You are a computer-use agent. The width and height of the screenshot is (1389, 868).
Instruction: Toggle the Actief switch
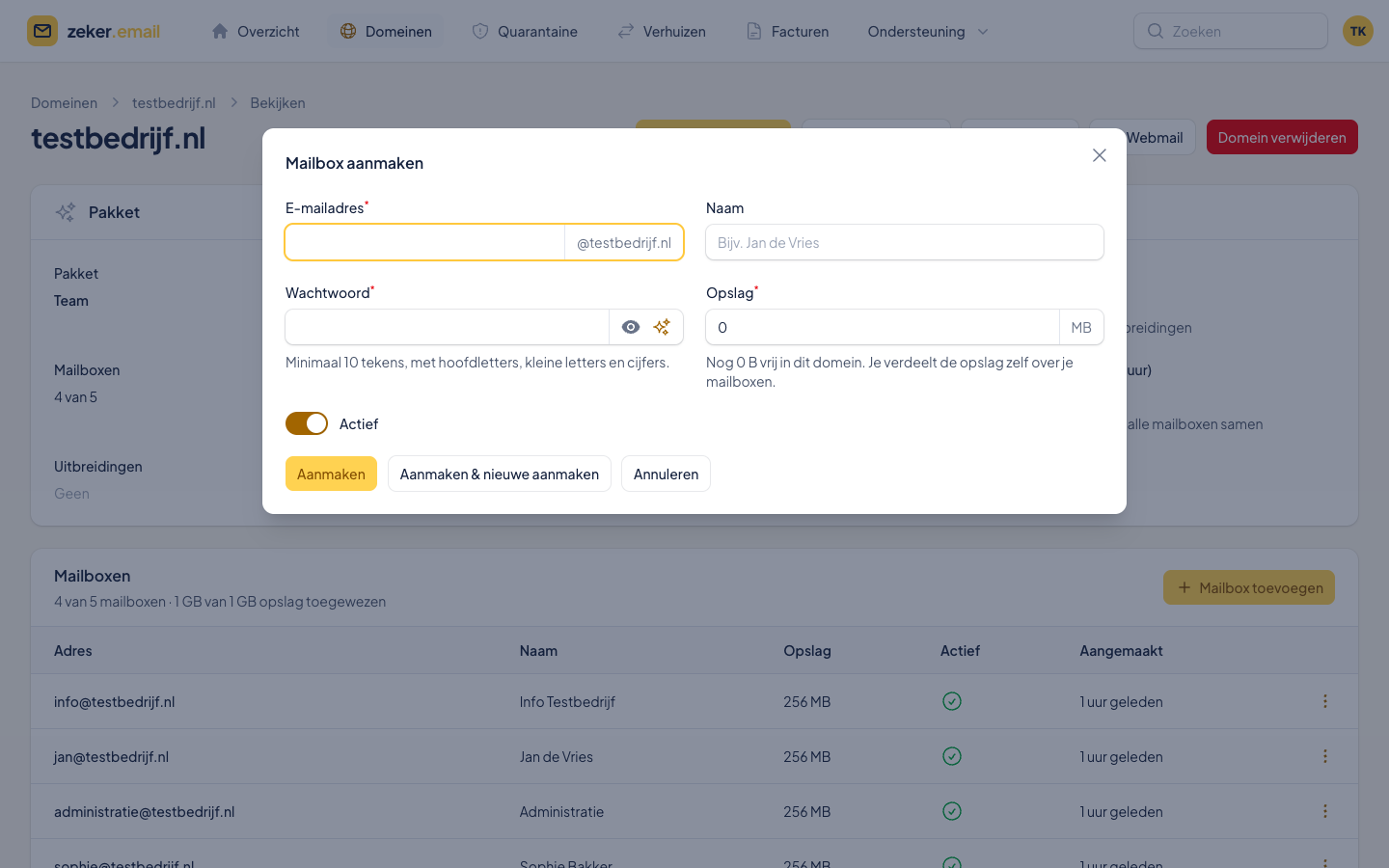tap(307, 423)
